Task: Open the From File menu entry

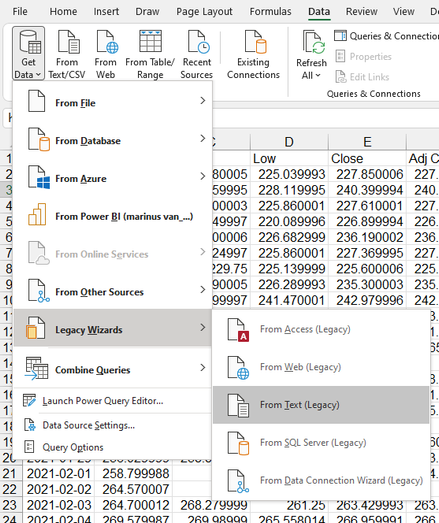Action: click(113, 102)
